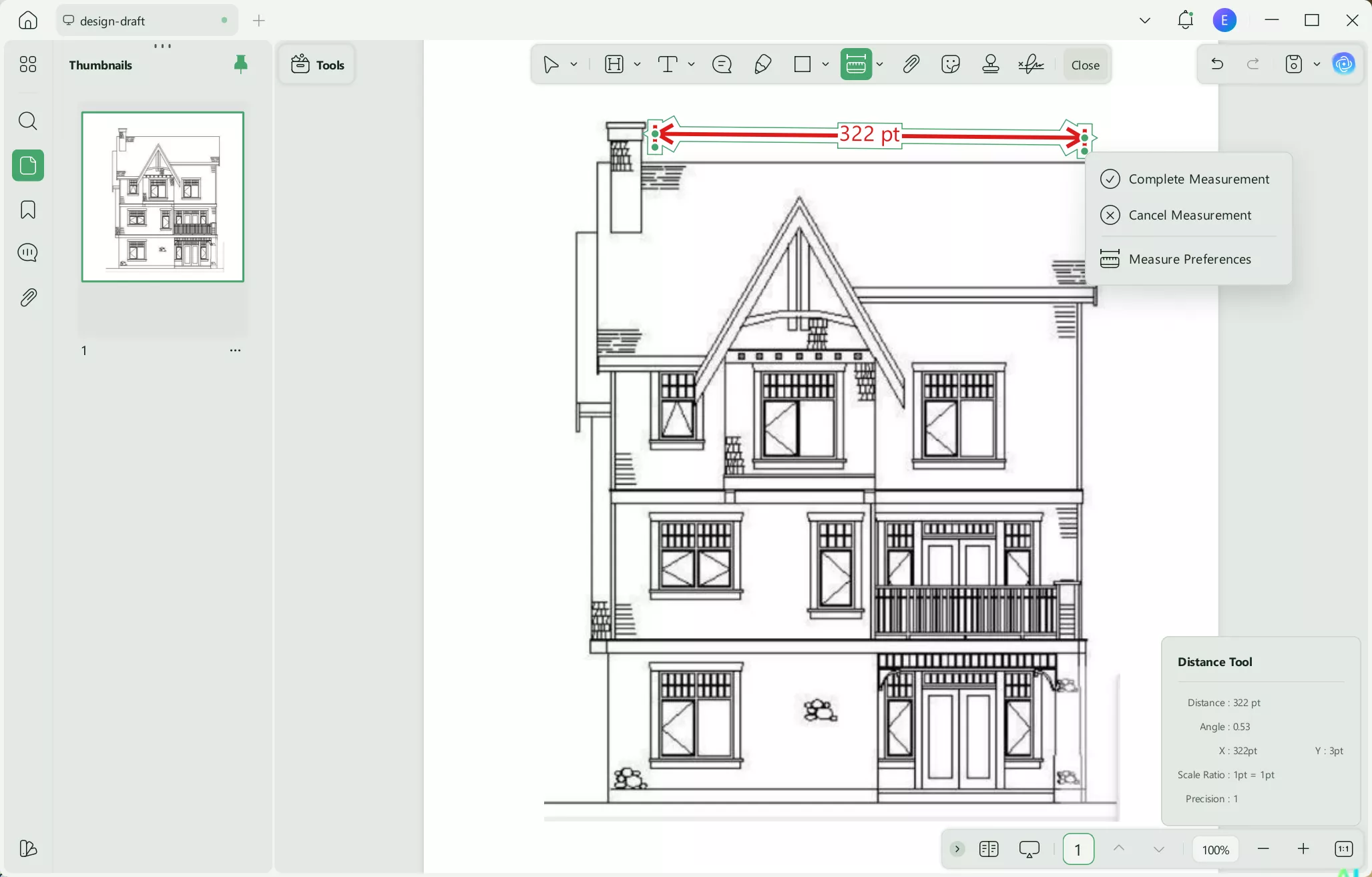The width and height of the screenshot is (1372, 877).
Task: Open the text tool dropdown arrow
Action: point(692,64)
